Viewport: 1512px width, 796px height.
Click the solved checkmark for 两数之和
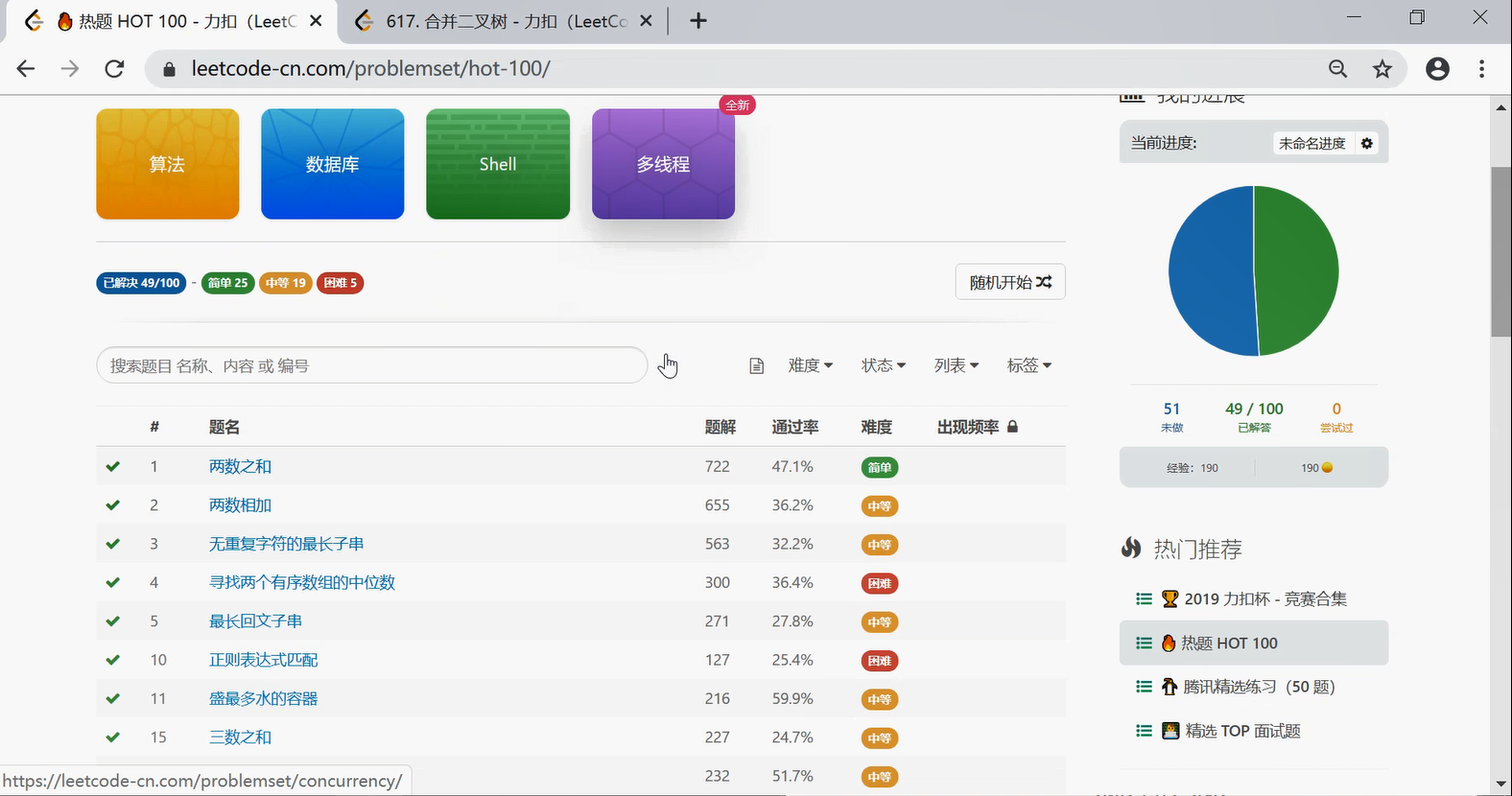(113, 467)
